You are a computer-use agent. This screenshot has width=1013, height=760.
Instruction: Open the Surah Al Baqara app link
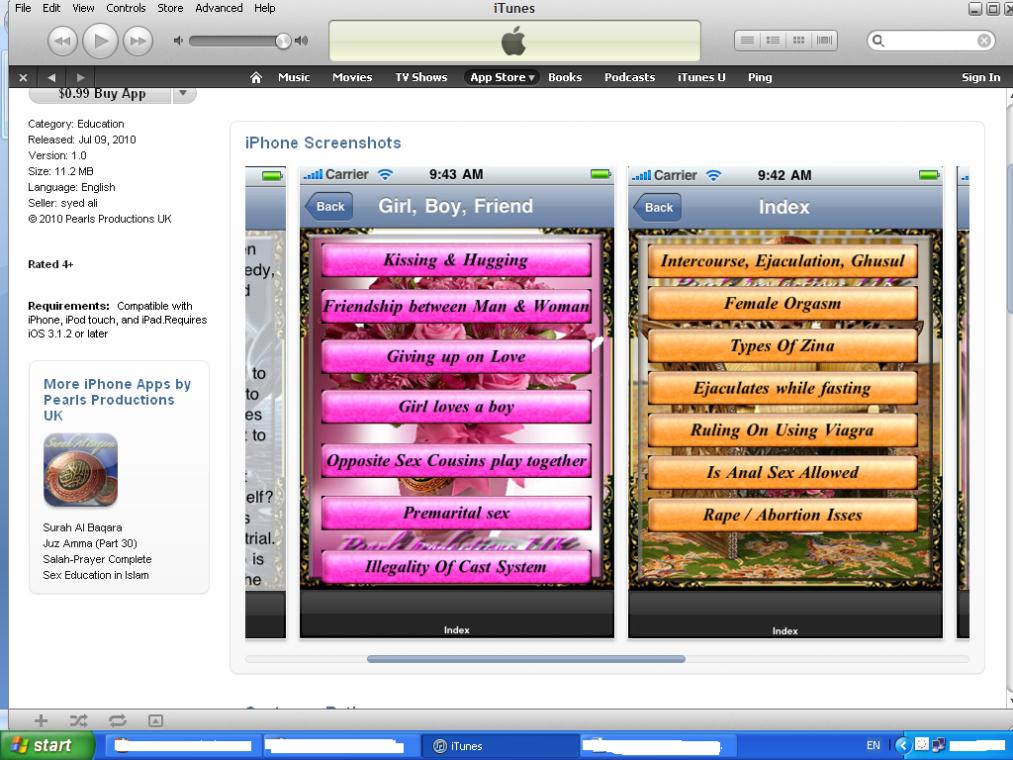(x=82, y=527)
